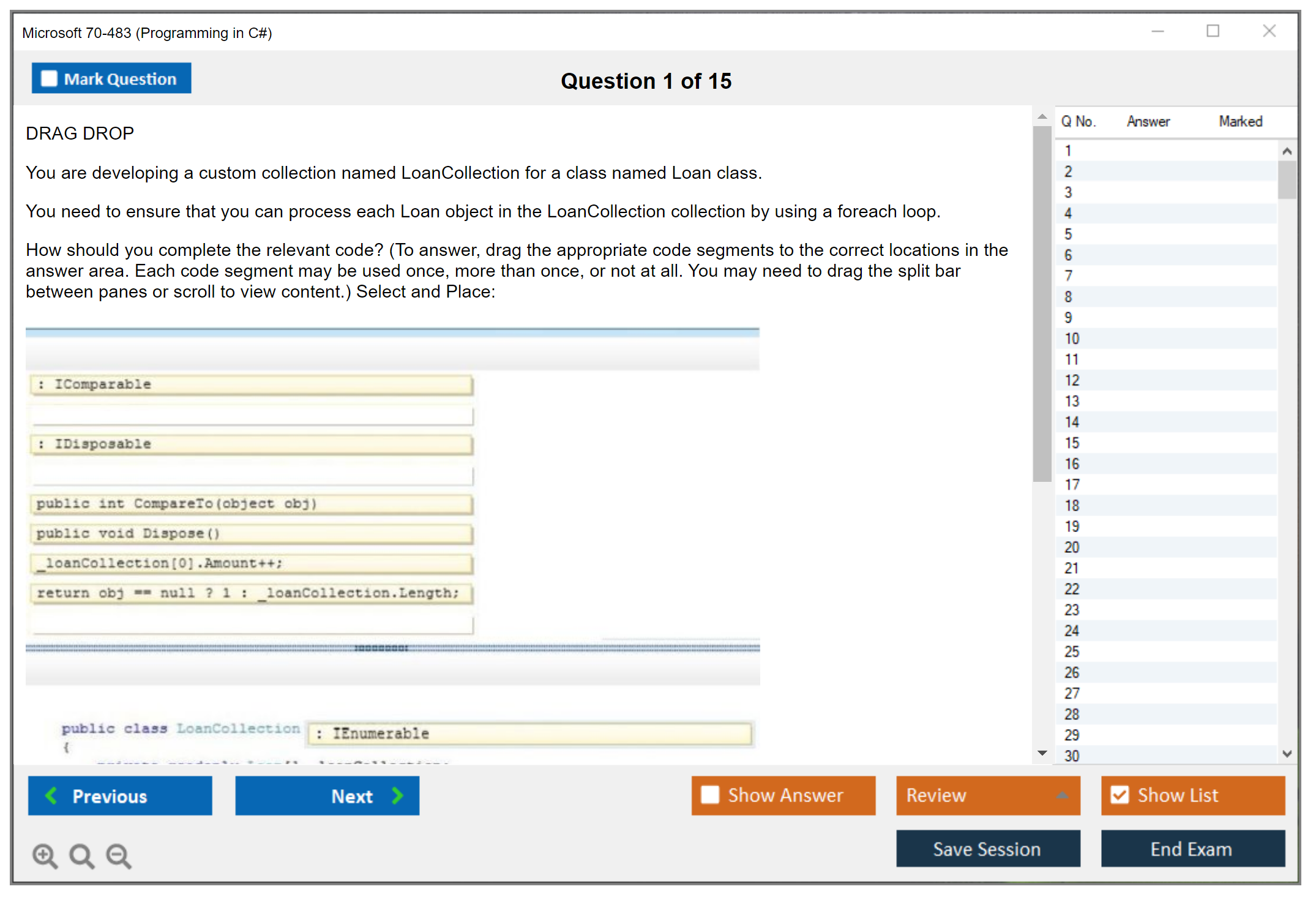Expand the Review dropdown arrow
The height and width of the screenshot is (900, 1316).
pos(1063,795)
